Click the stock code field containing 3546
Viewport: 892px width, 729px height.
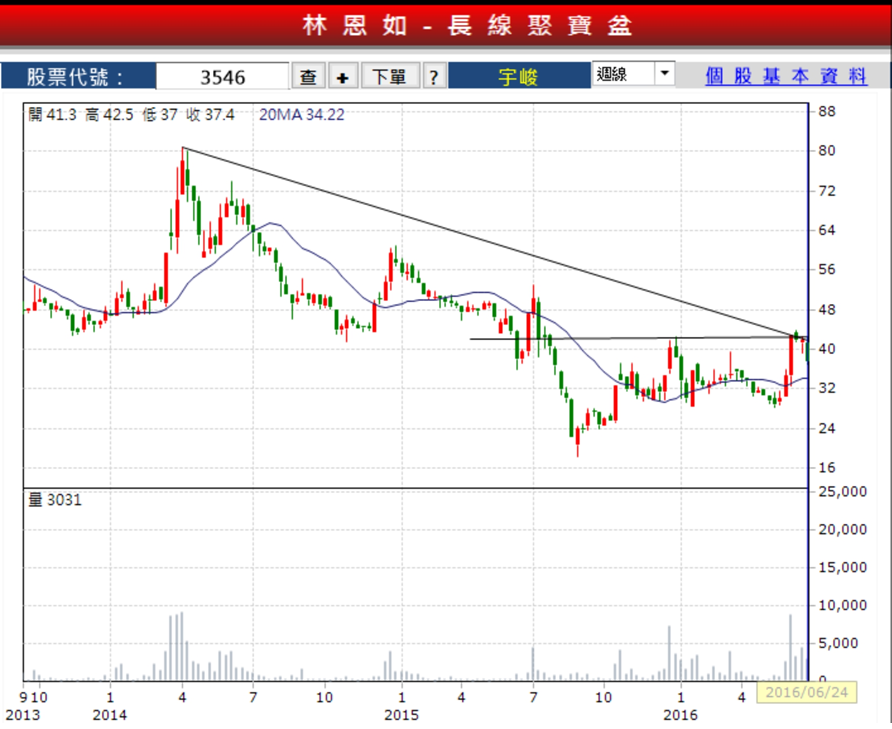coord(223,76)
